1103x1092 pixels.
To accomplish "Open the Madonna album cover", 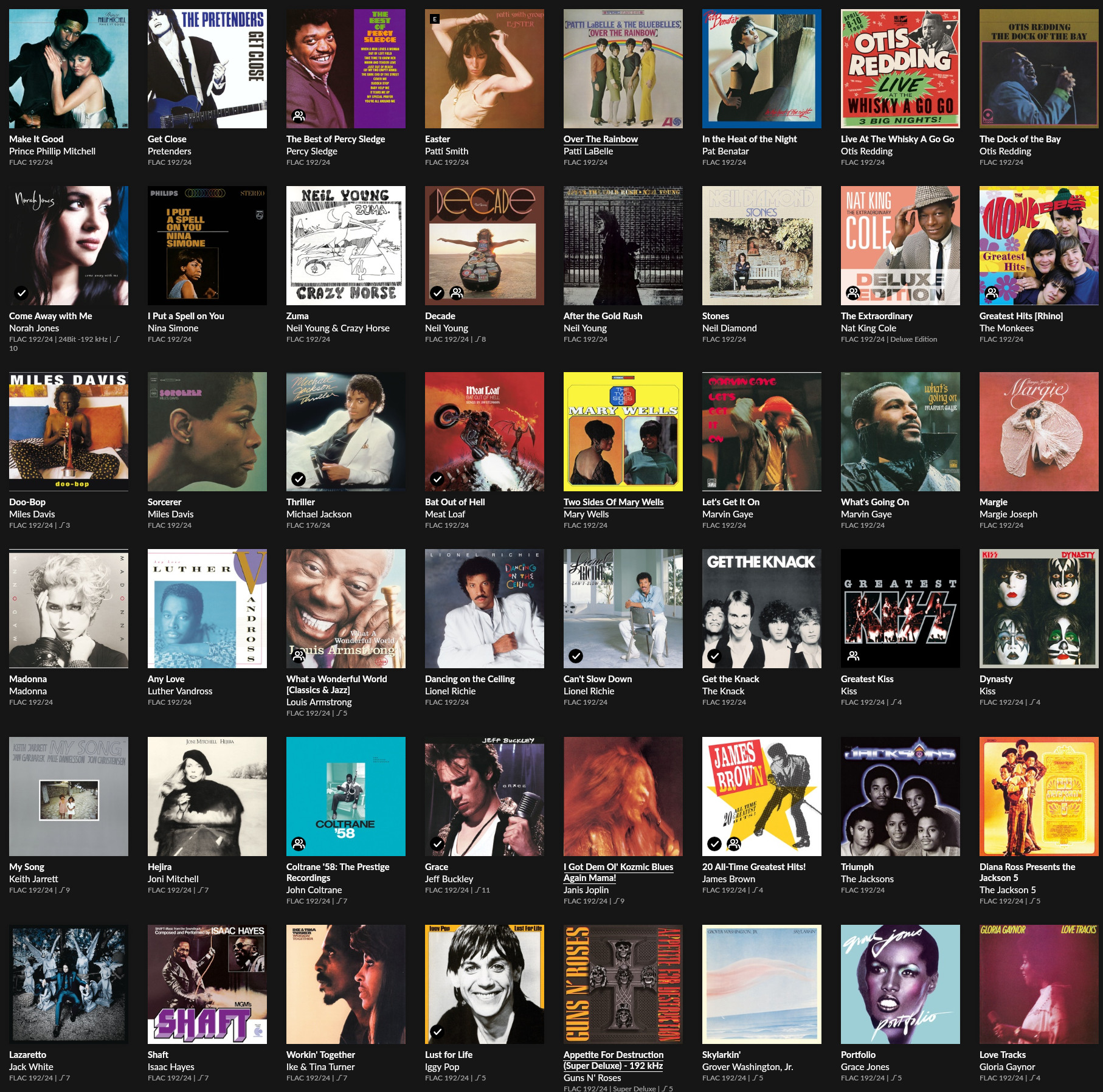I will click(x=69, y=609).
